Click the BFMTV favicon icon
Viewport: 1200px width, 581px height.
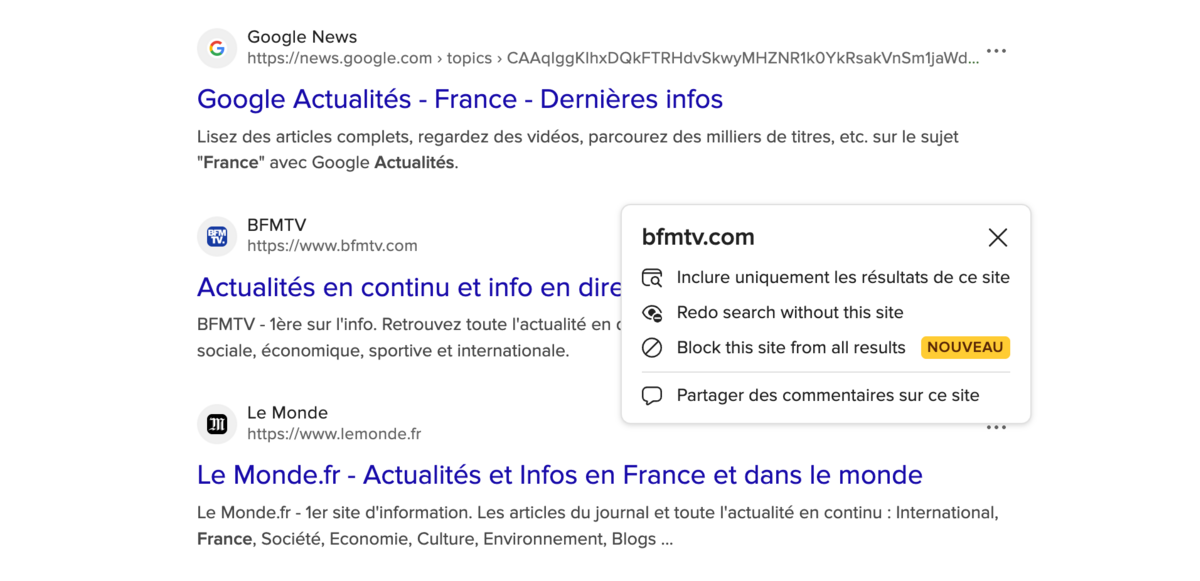(217, 236)
